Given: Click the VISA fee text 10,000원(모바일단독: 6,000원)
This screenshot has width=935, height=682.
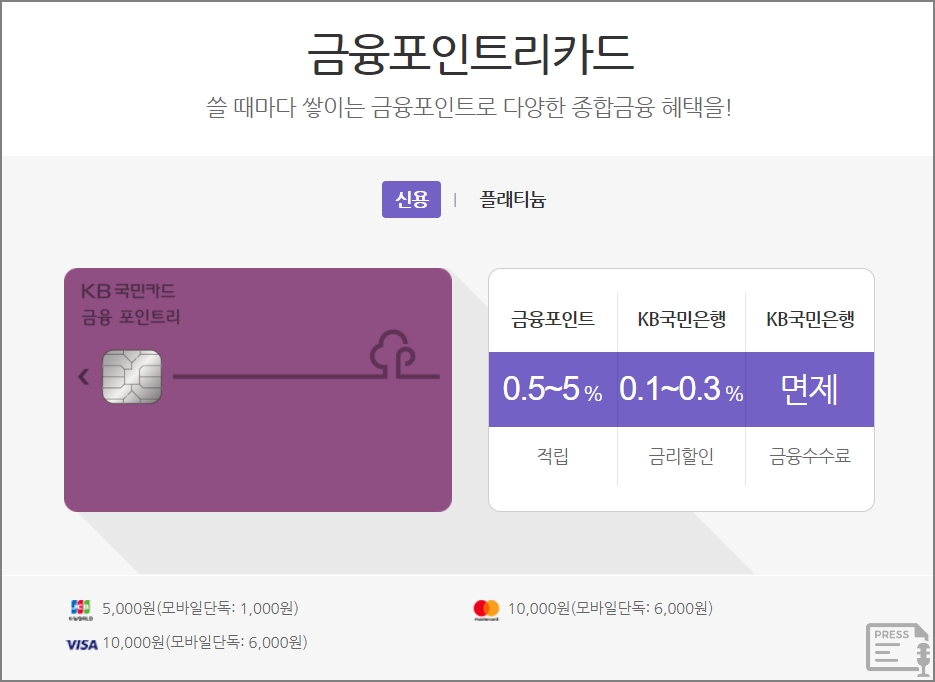Looking at the screenshot, I should click(x=205, y=643).
